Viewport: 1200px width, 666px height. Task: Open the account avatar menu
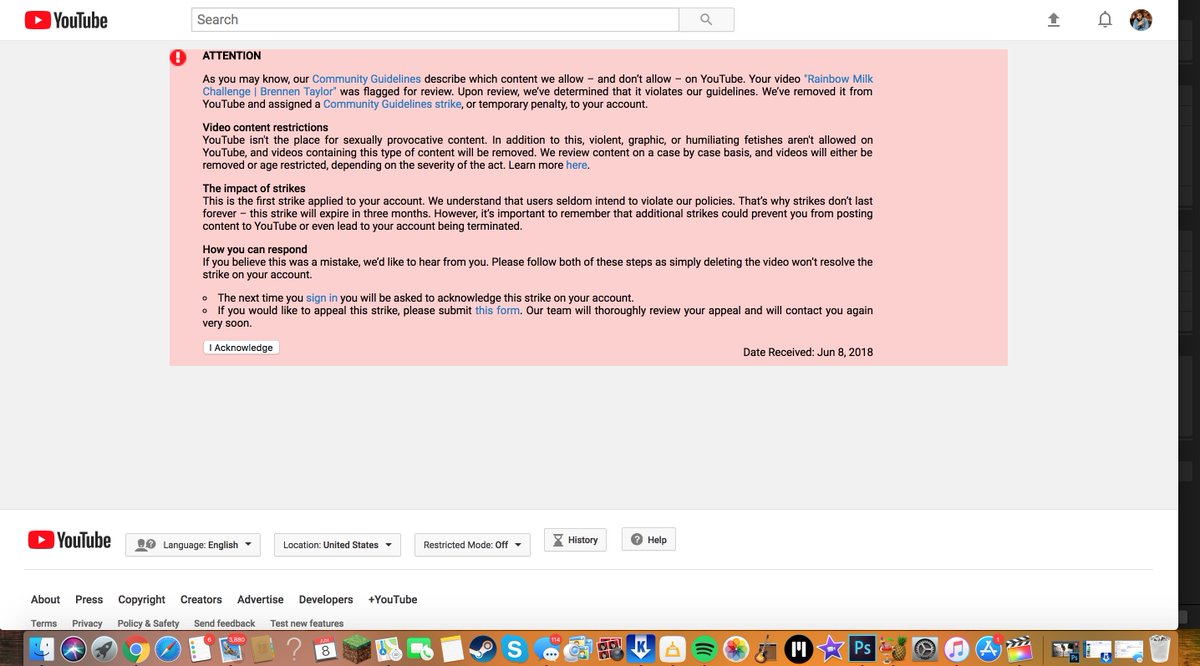point(1141,19)
